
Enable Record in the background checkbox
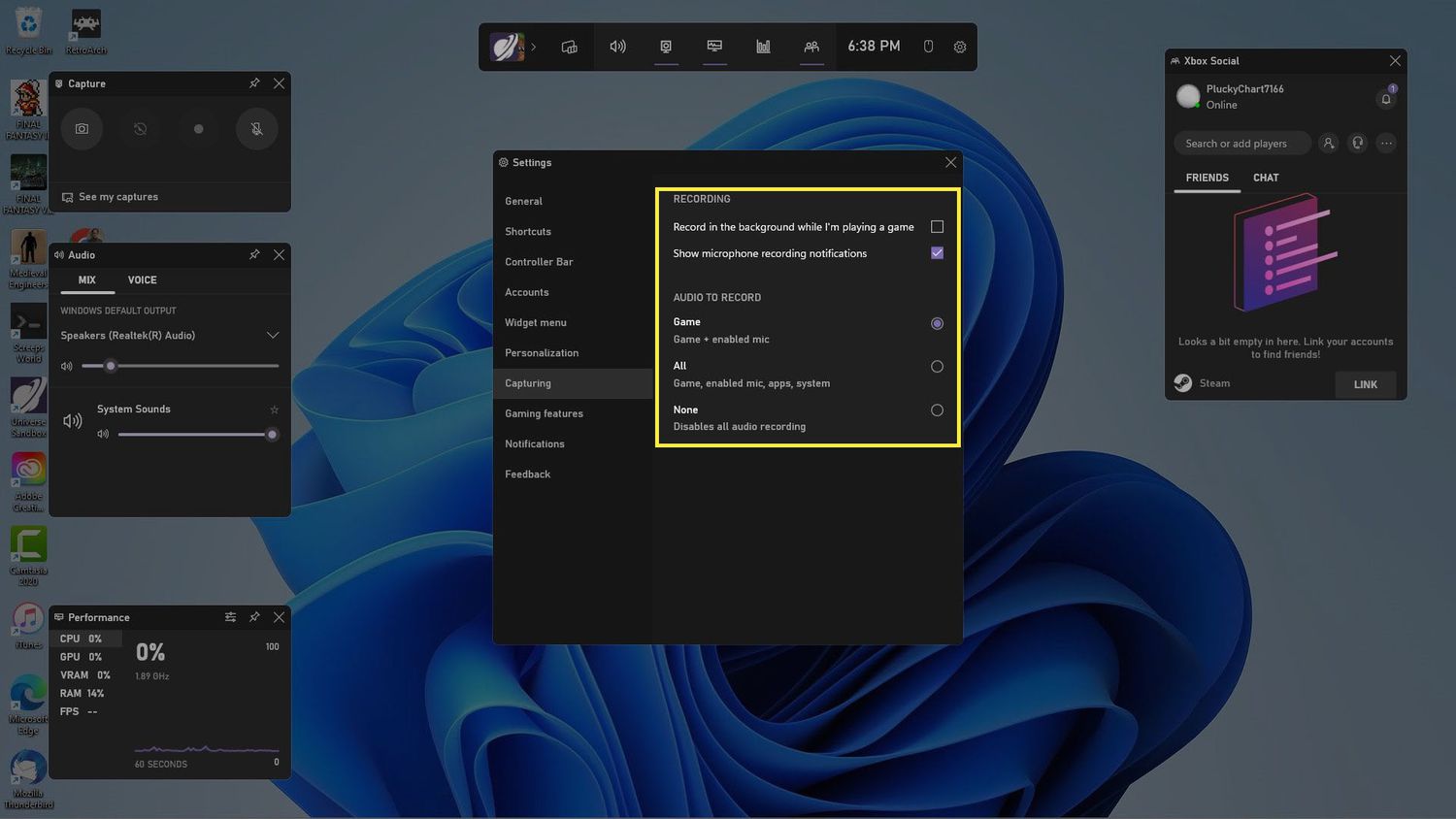coord(937,227)
